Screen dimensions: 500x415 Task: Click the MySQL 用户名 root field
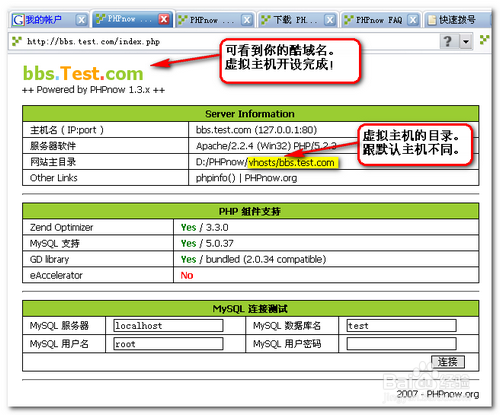tap(168, 344)
